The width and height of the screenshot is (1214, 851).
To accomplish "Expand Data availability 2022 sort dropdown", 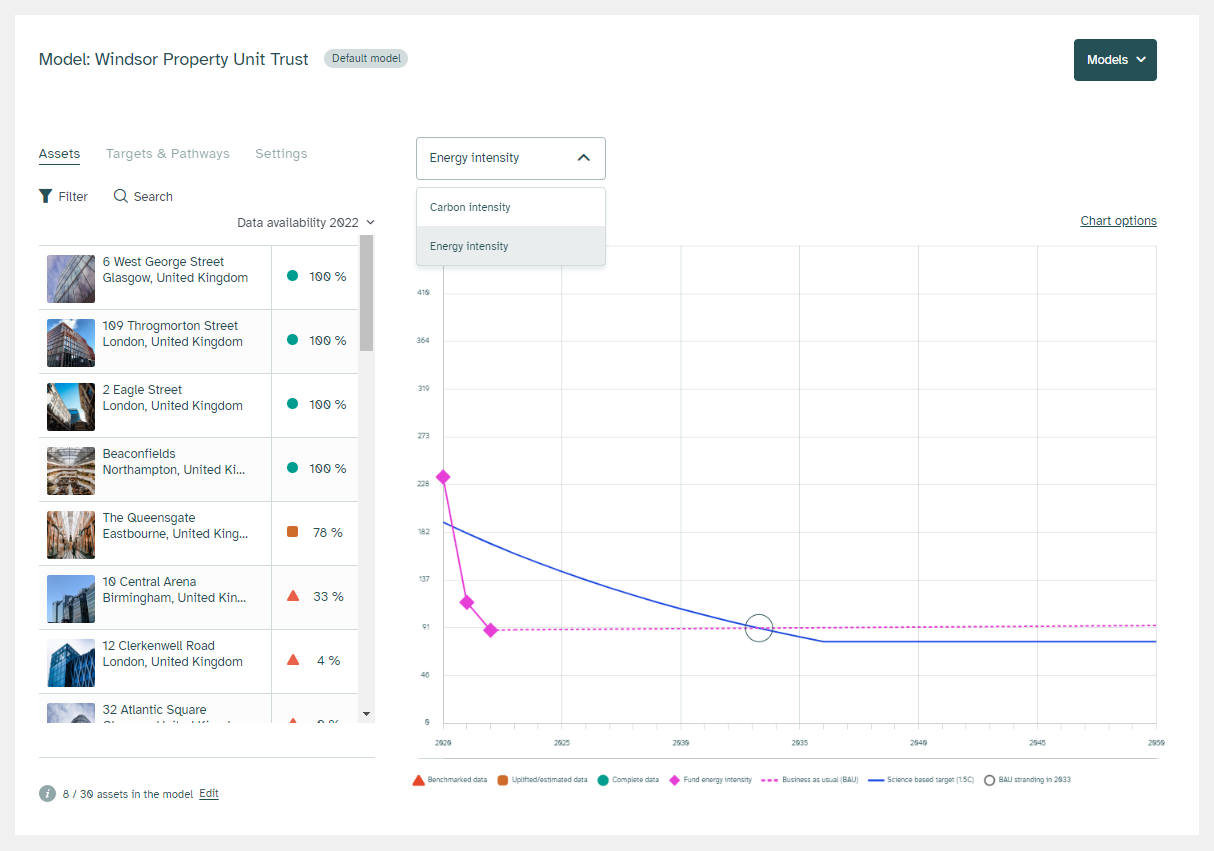I will pos(306,222).
